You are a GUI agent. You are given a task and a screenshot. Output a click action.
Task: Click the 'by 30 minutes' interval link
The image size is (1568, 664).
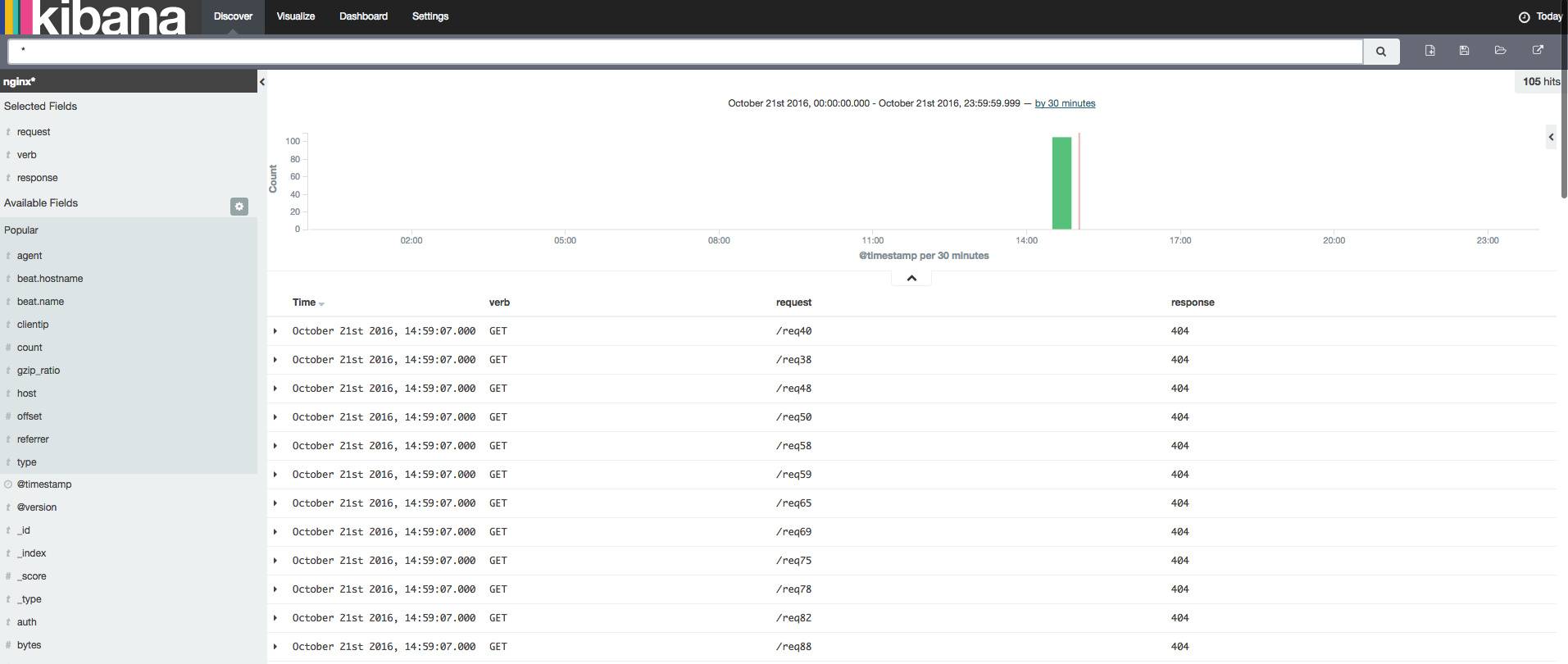click(x=1065, y=103)
